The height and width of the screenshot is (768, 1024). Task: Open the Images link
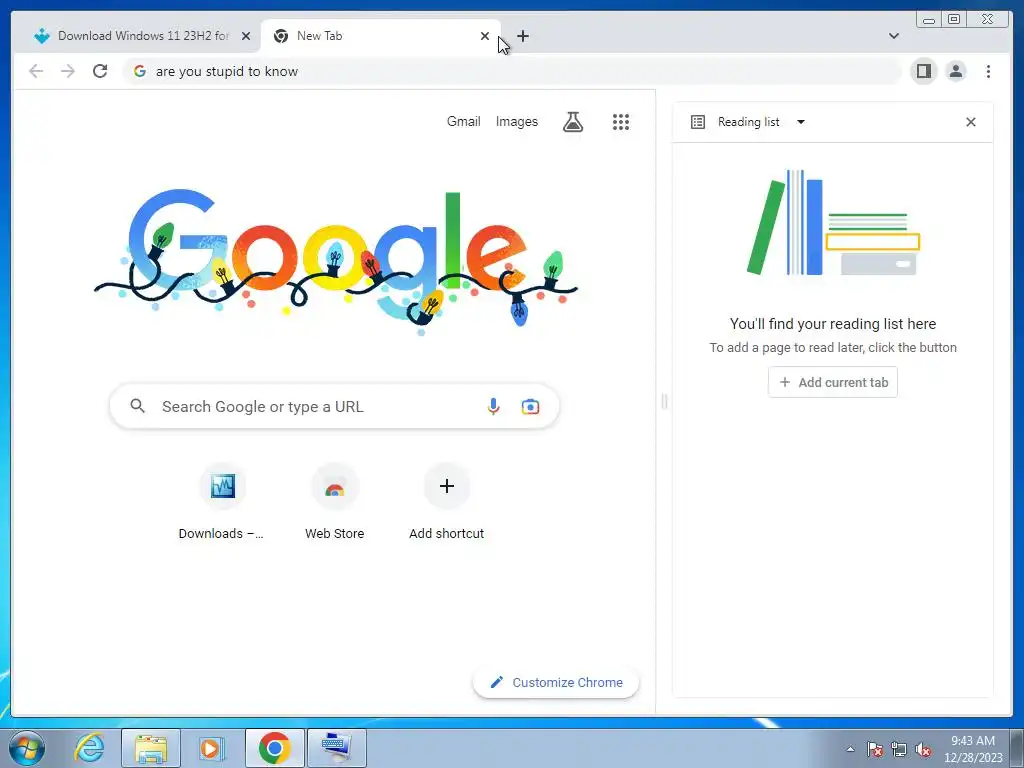coord(517,121)
